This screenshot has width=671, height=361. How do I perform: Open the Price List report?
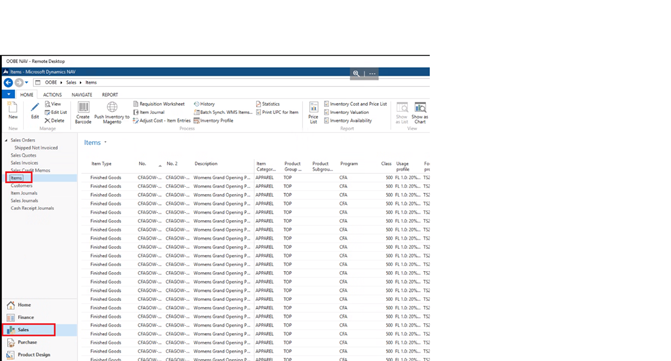coord(313,112)
